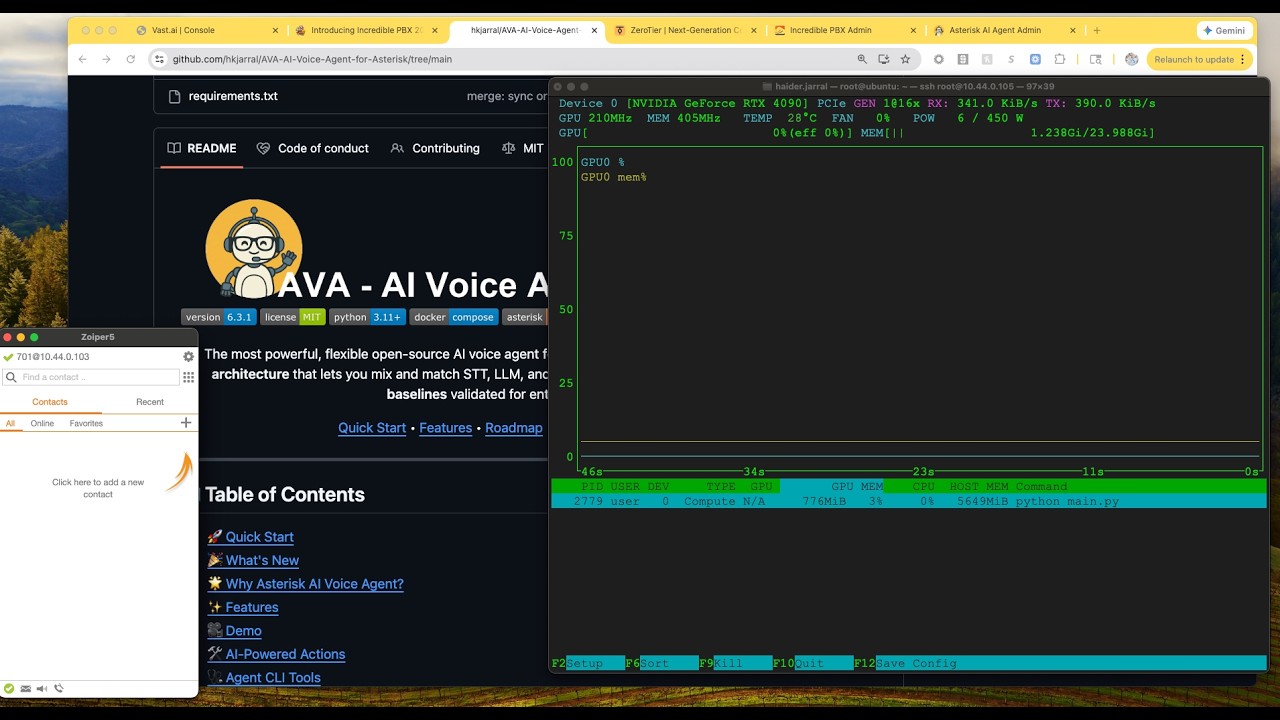Filter Zoiper contacts by All

tap(10, 423)
